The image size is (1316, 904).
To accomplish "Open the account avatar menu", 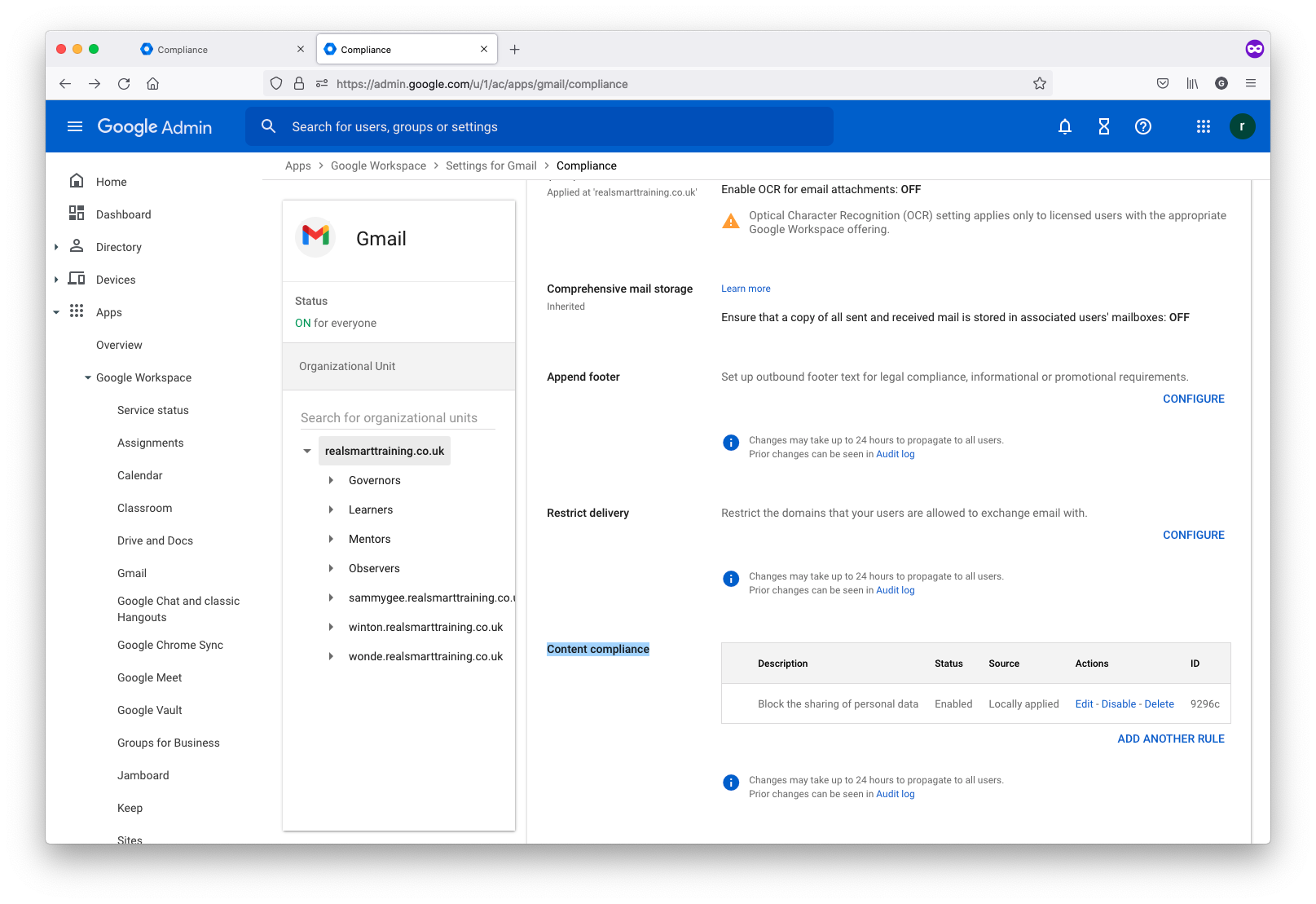I will tap(1243, 126).
